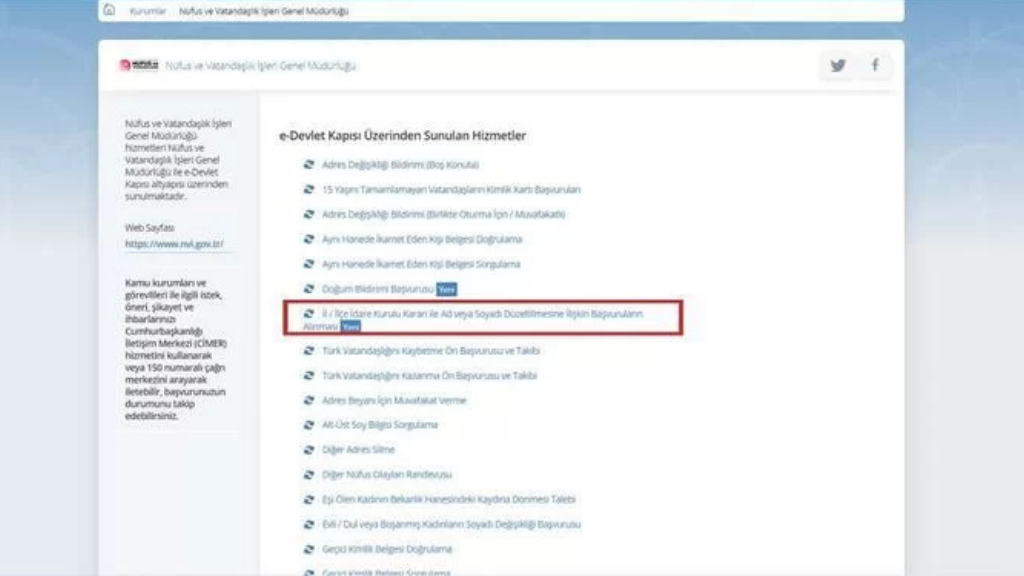This screenshot has width=1024, height=576.
Task: Share the page on Facebook
Action: pyautogui.click(x=875, y=65)
